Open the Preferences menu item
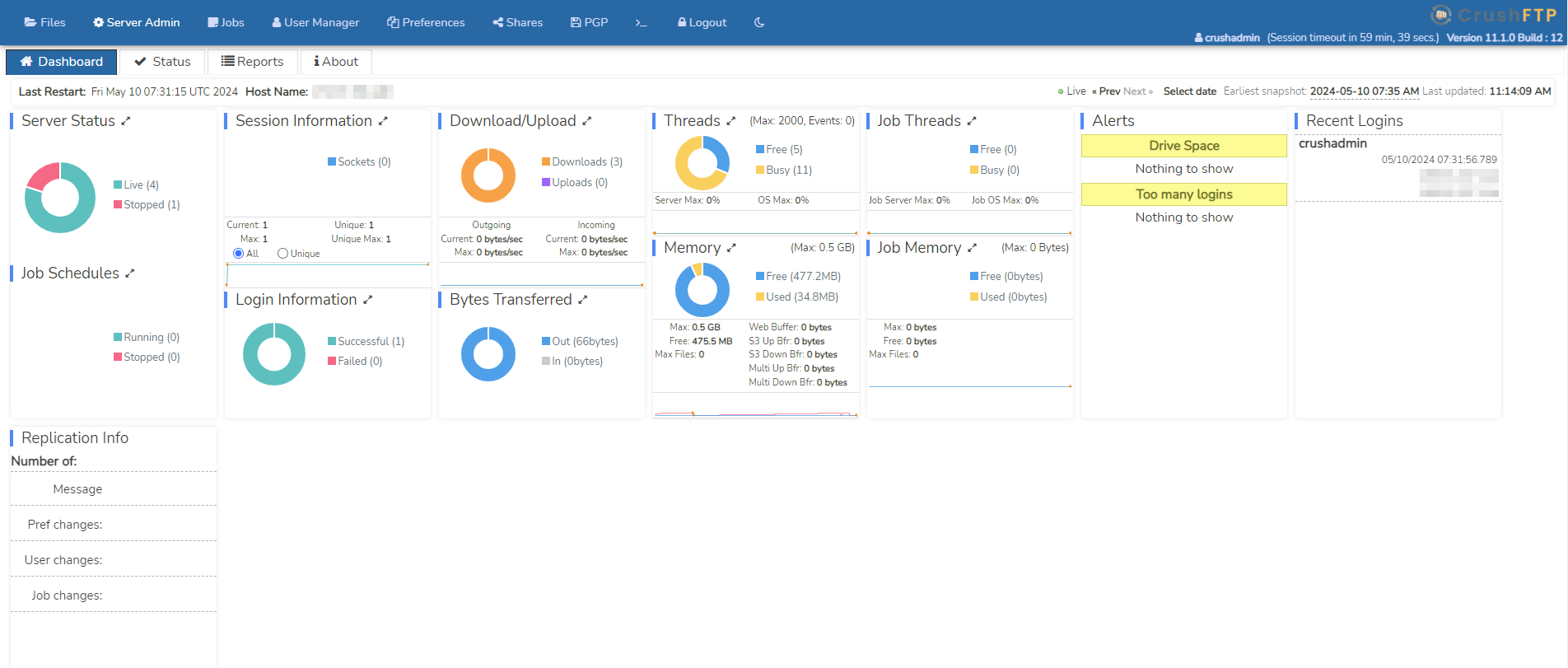 point(426,22)
